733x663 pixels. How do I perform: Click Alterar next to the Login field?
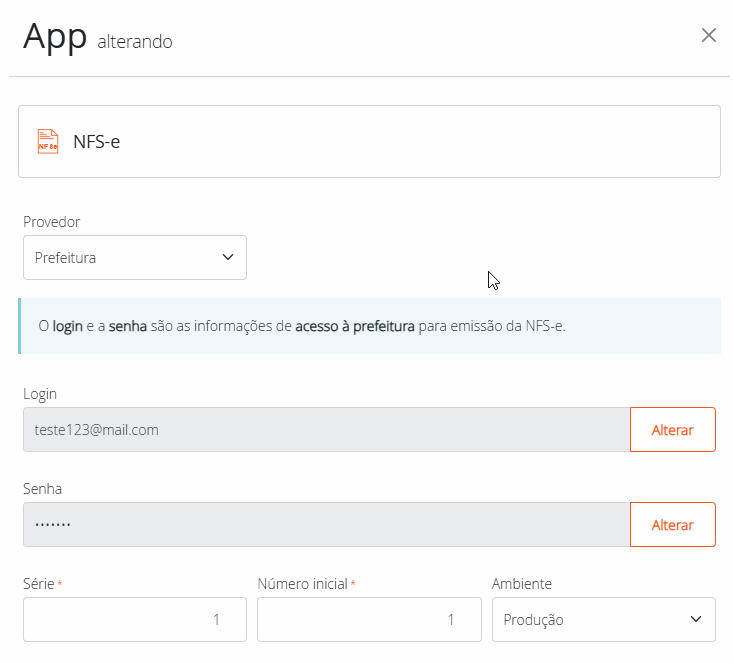click(672, 430)
